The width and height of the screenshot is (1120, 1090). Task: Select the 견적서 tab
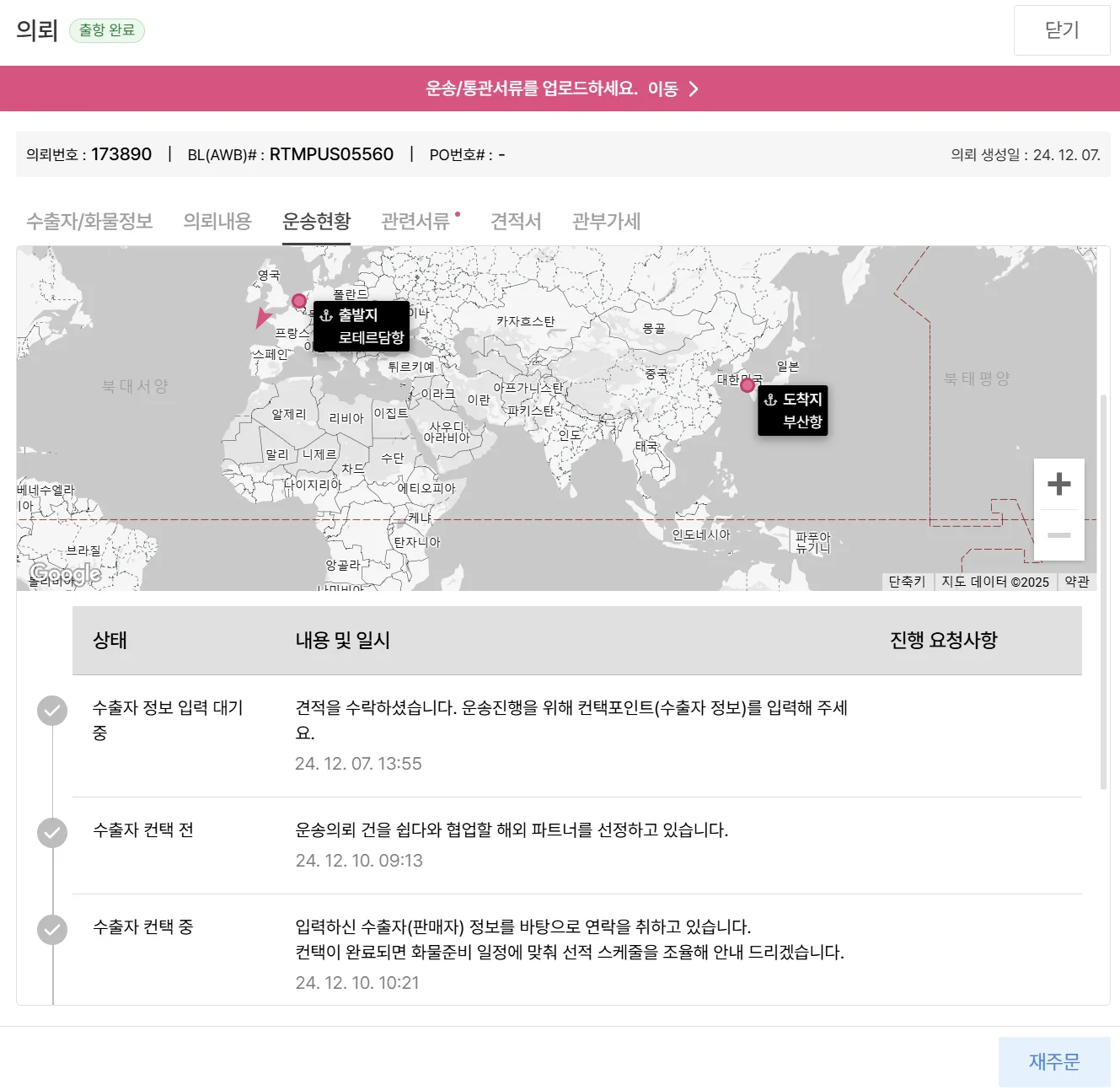click(516, 222)
